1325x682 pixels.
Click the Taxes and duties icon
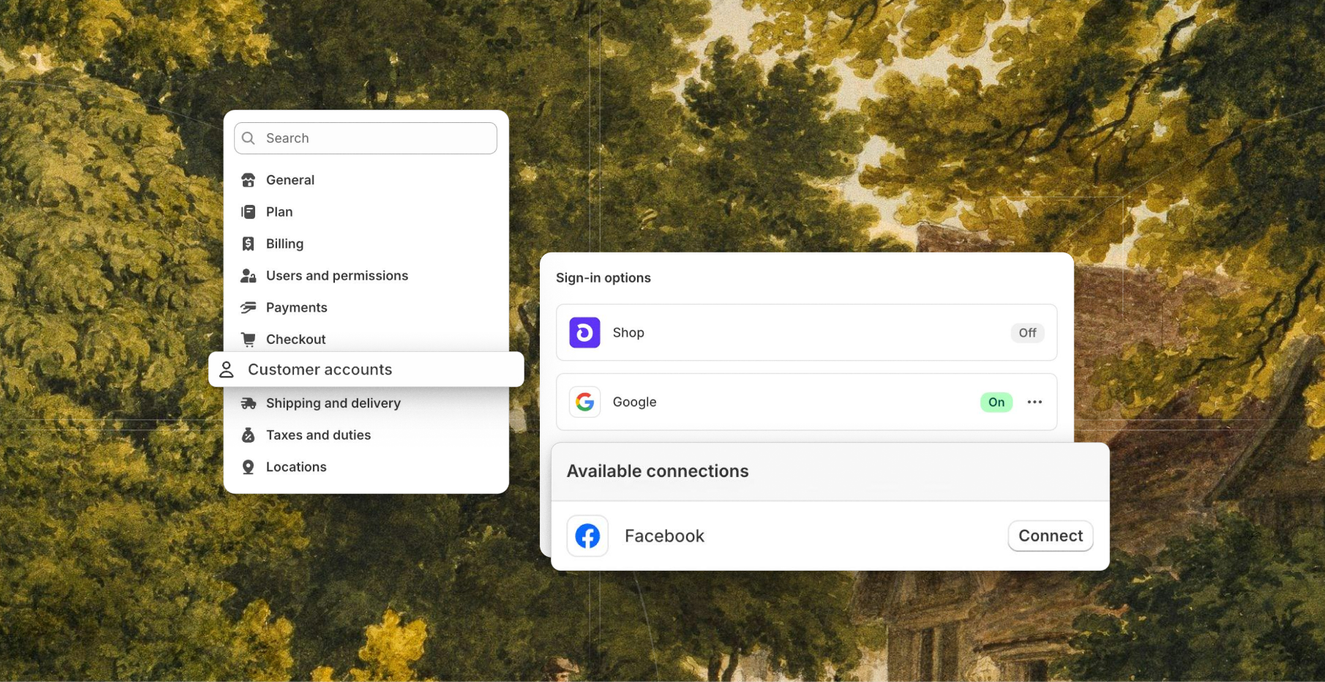click(x=248, y=435)
